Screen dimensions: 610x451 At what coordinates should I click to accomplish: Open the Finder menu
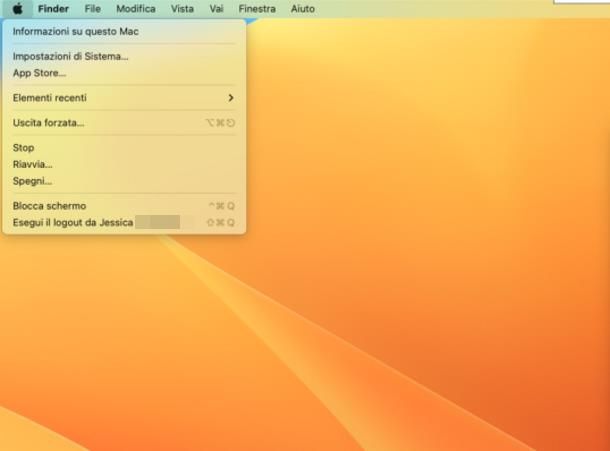pyautogui.click(x=53, y=9)
